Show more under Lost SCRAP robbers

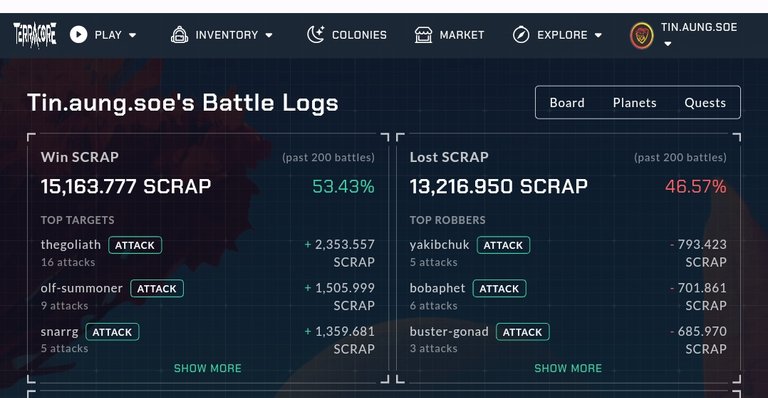[568, 368]
